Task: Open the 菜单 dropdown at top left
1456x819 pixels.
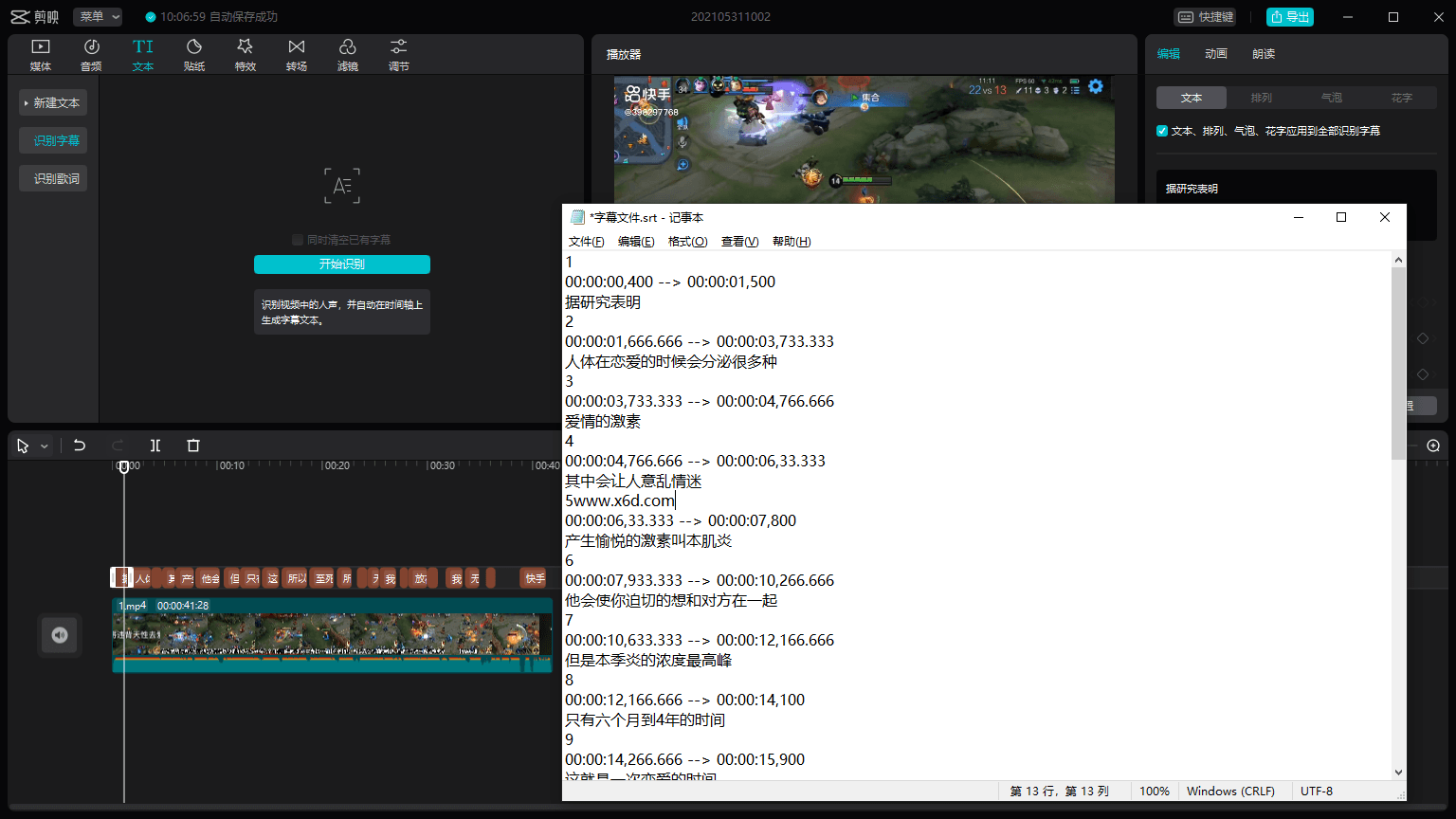Action: [x=98, y=16]
